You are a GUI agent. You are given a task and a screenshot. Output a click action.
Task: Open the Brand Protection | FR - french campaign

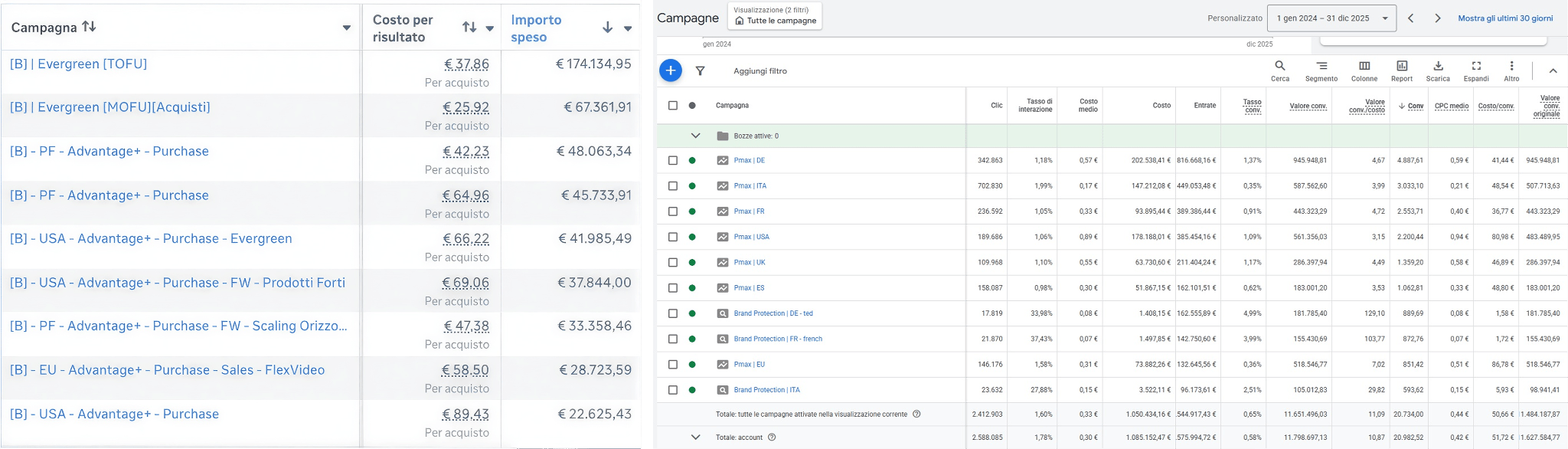[778, 339]
